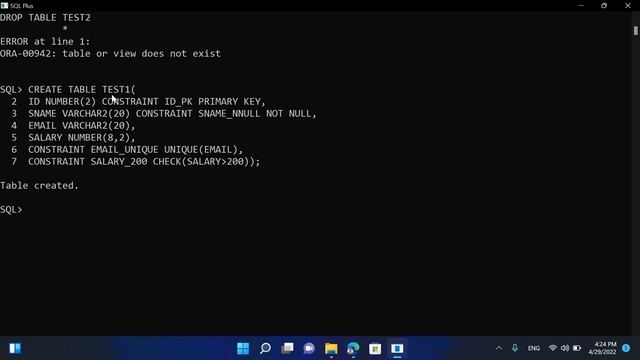Expand hidden system tray icons chevron
The width and height of the screenshot is (640, 360).
[x=499, y=348]
